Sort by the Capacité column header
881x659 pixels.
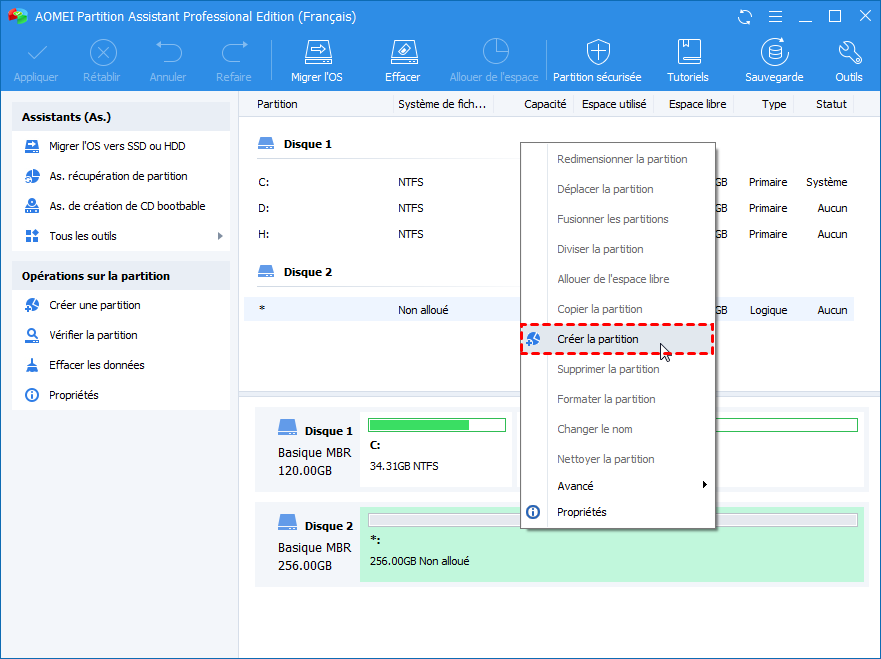pos(545,104)
